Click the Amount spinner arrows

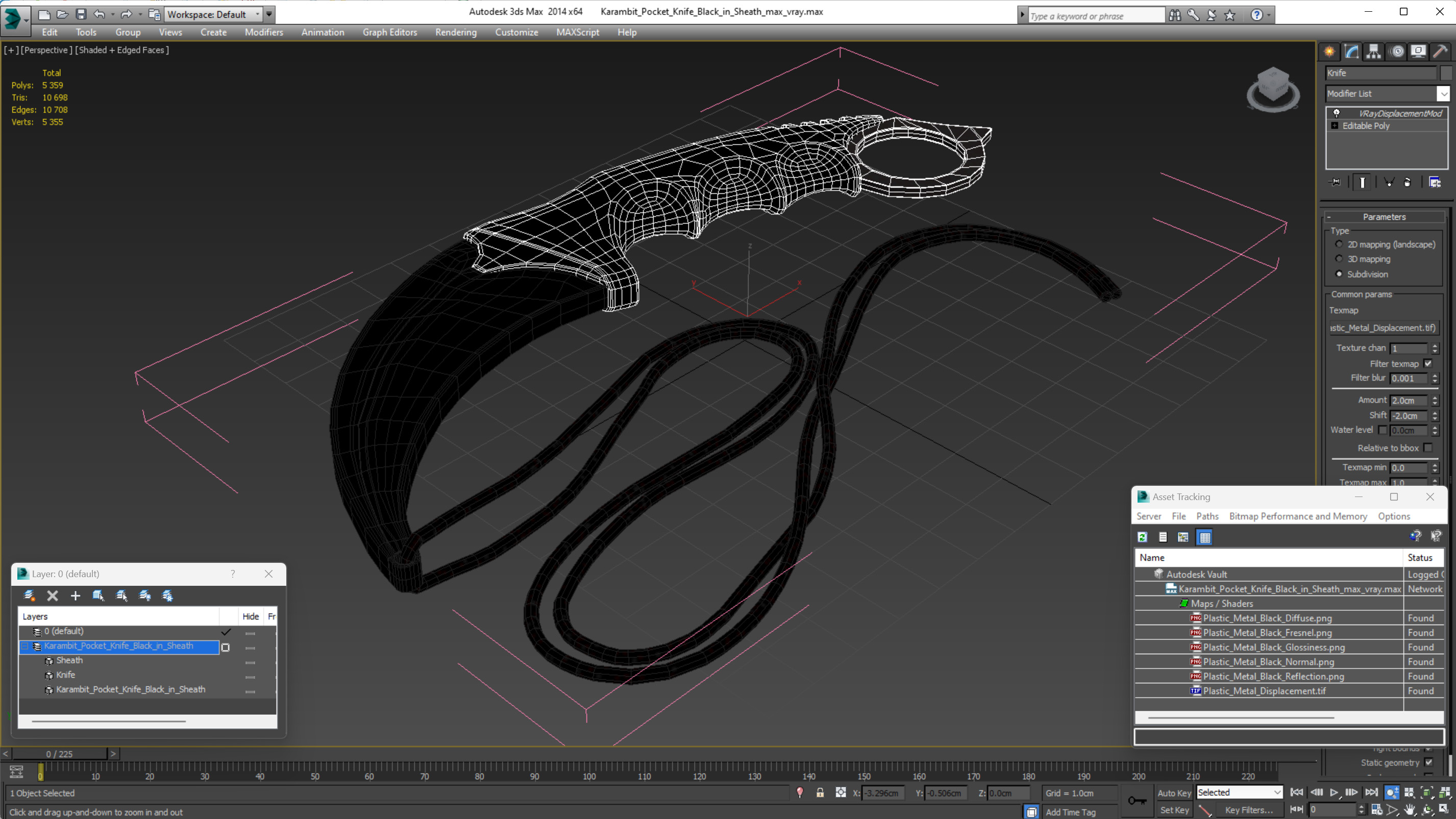click(x=1435, y=400)
